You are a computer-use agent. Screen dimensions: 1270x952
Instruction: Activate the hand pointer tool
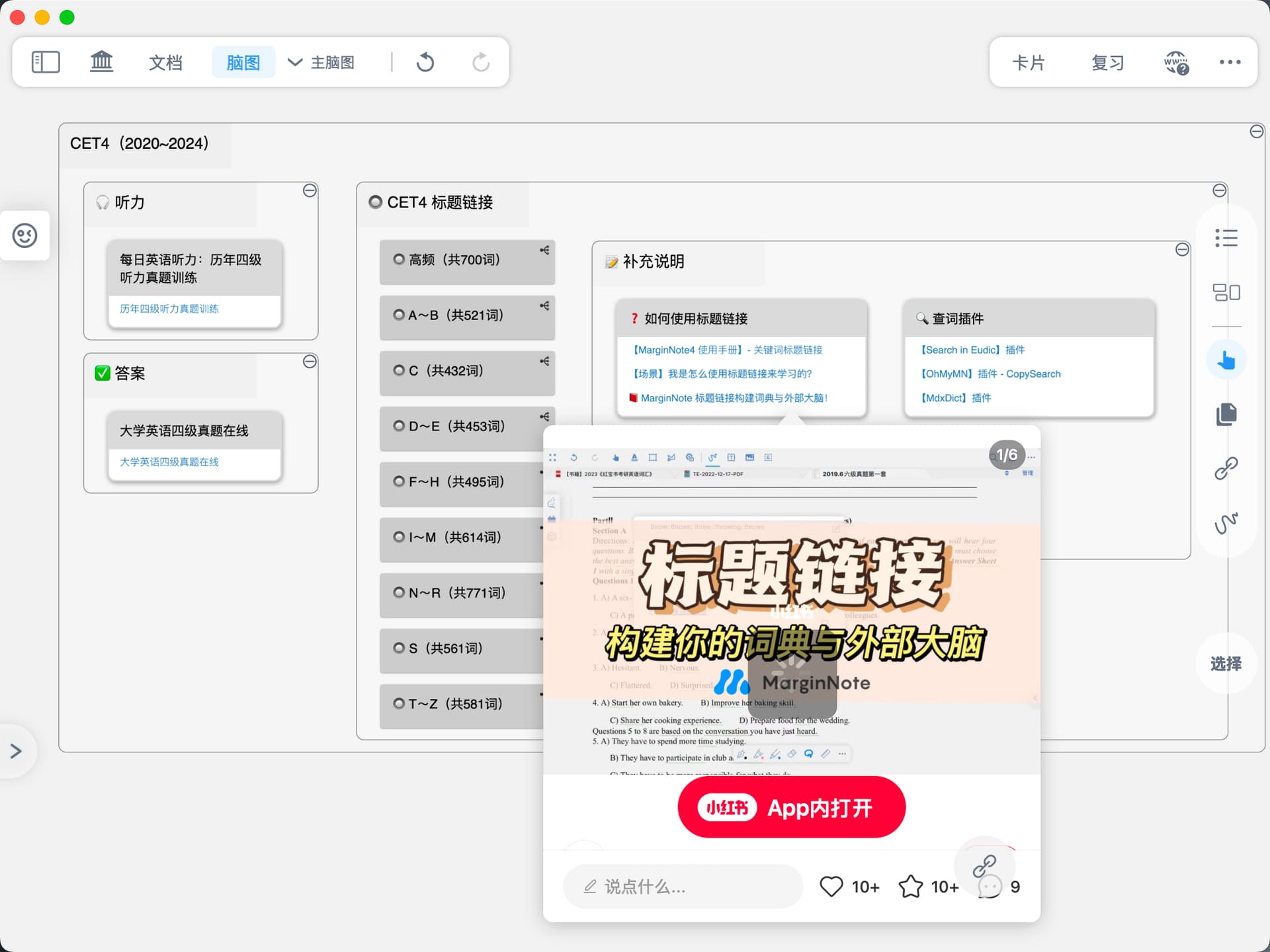click(x=1226, y=360)
